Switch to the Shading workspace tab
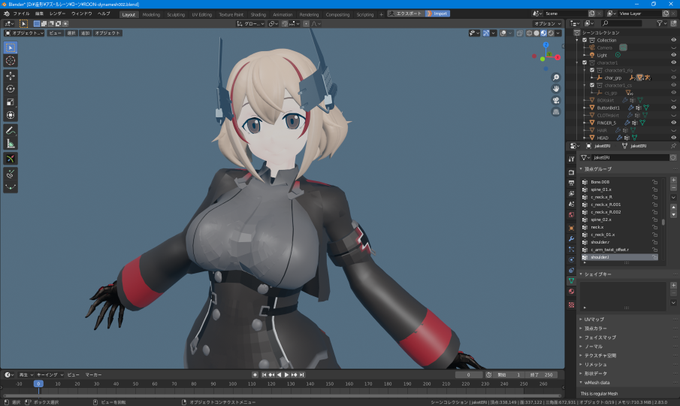This screenshot has height=406, width=680. click(258, 14)
